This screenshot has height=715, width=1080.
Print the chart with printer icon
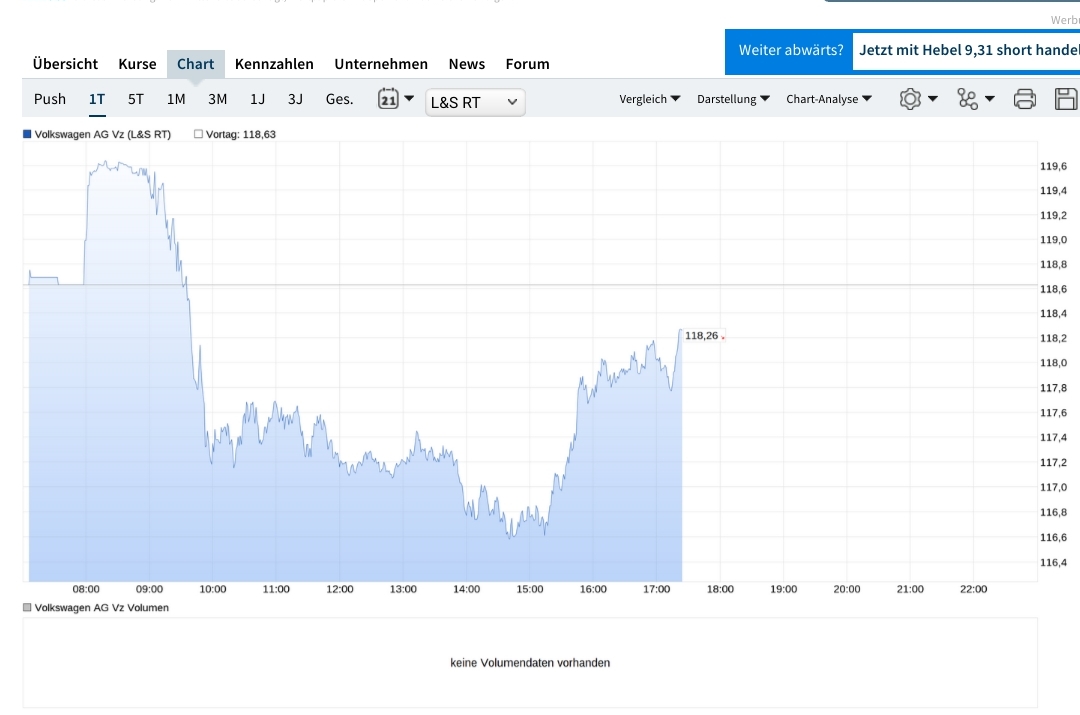[1025, 99]
